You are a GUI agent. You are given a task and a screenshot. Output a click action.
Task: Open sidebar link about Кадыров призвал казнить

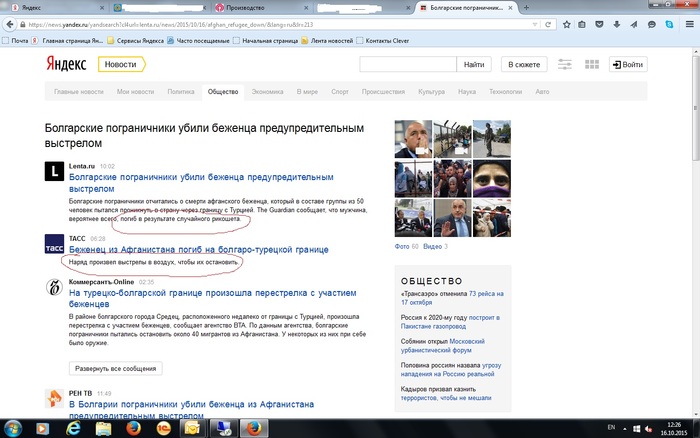click(446, 393)
